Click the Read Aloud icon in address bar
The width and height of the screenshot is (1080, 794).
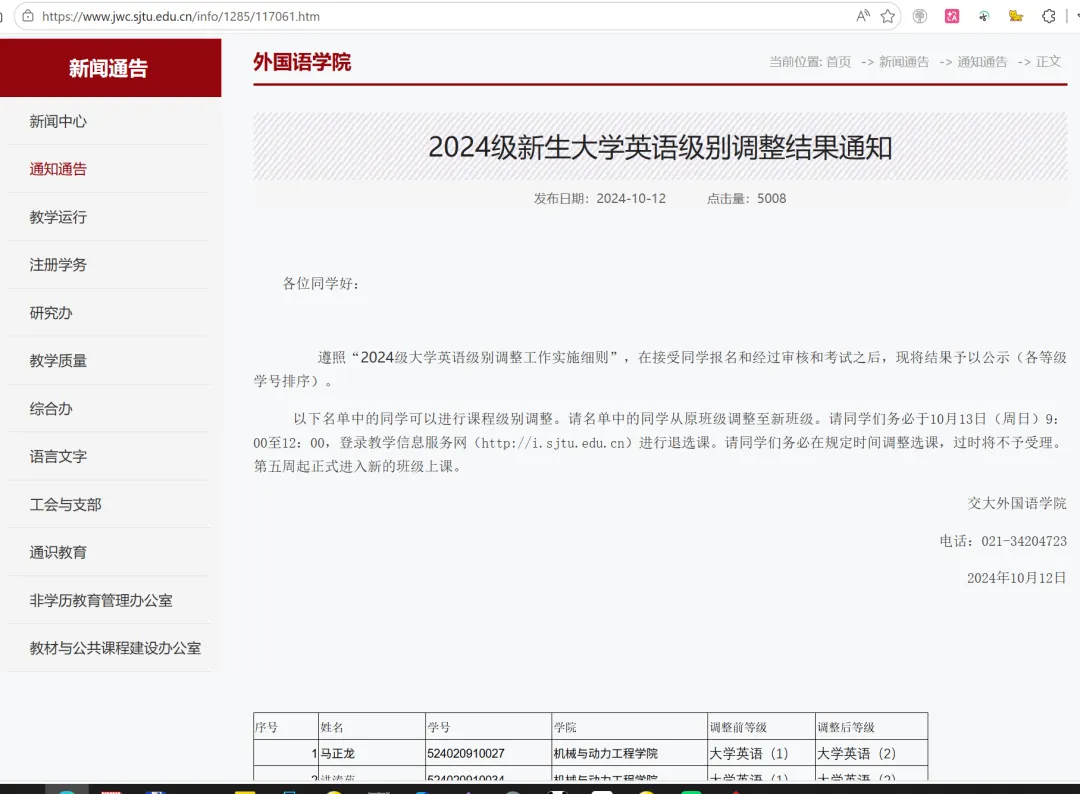pos(862,16)
